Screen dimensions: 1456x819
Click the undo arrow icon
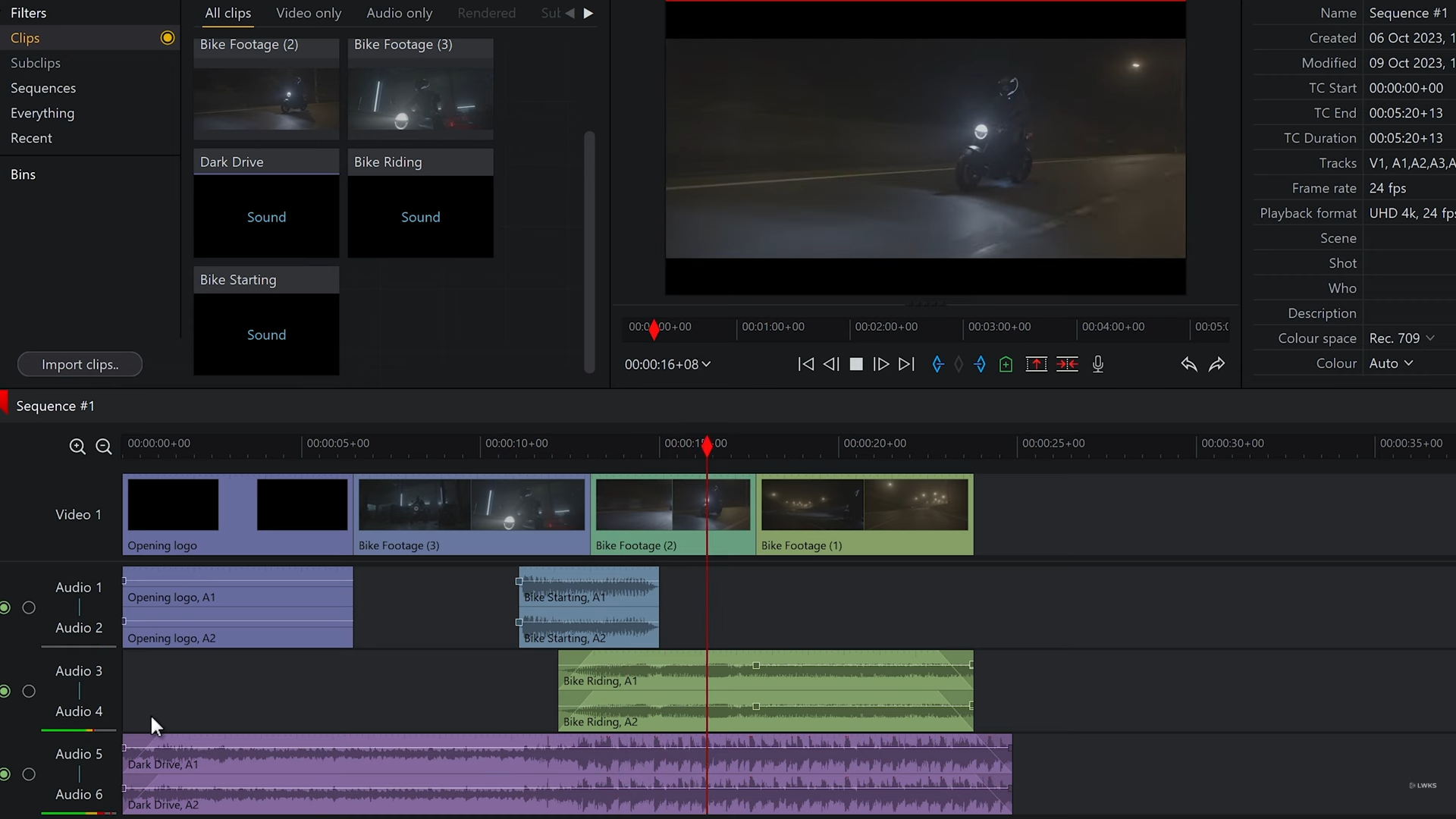(x=1188, y=365)
